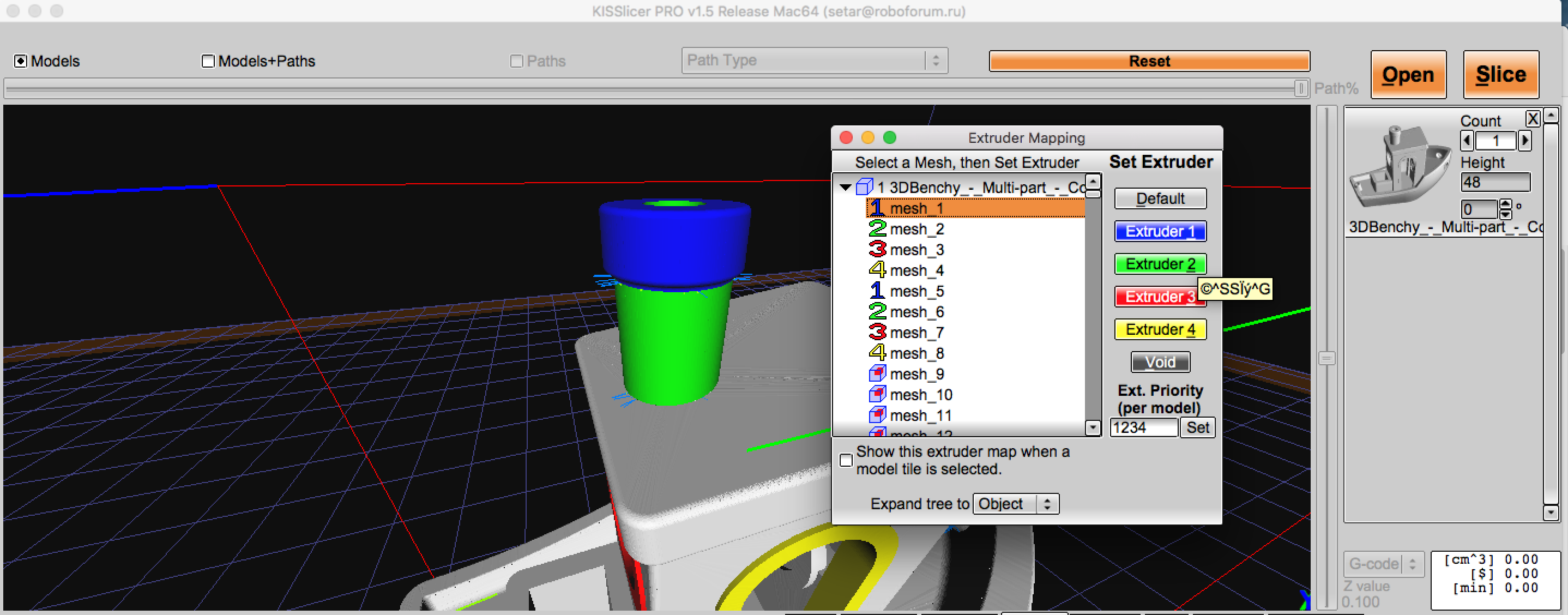The width and height of the screenshot is (1568, 615).
Task: Select mesh_7 in the mesh tree
Action: 916,333
